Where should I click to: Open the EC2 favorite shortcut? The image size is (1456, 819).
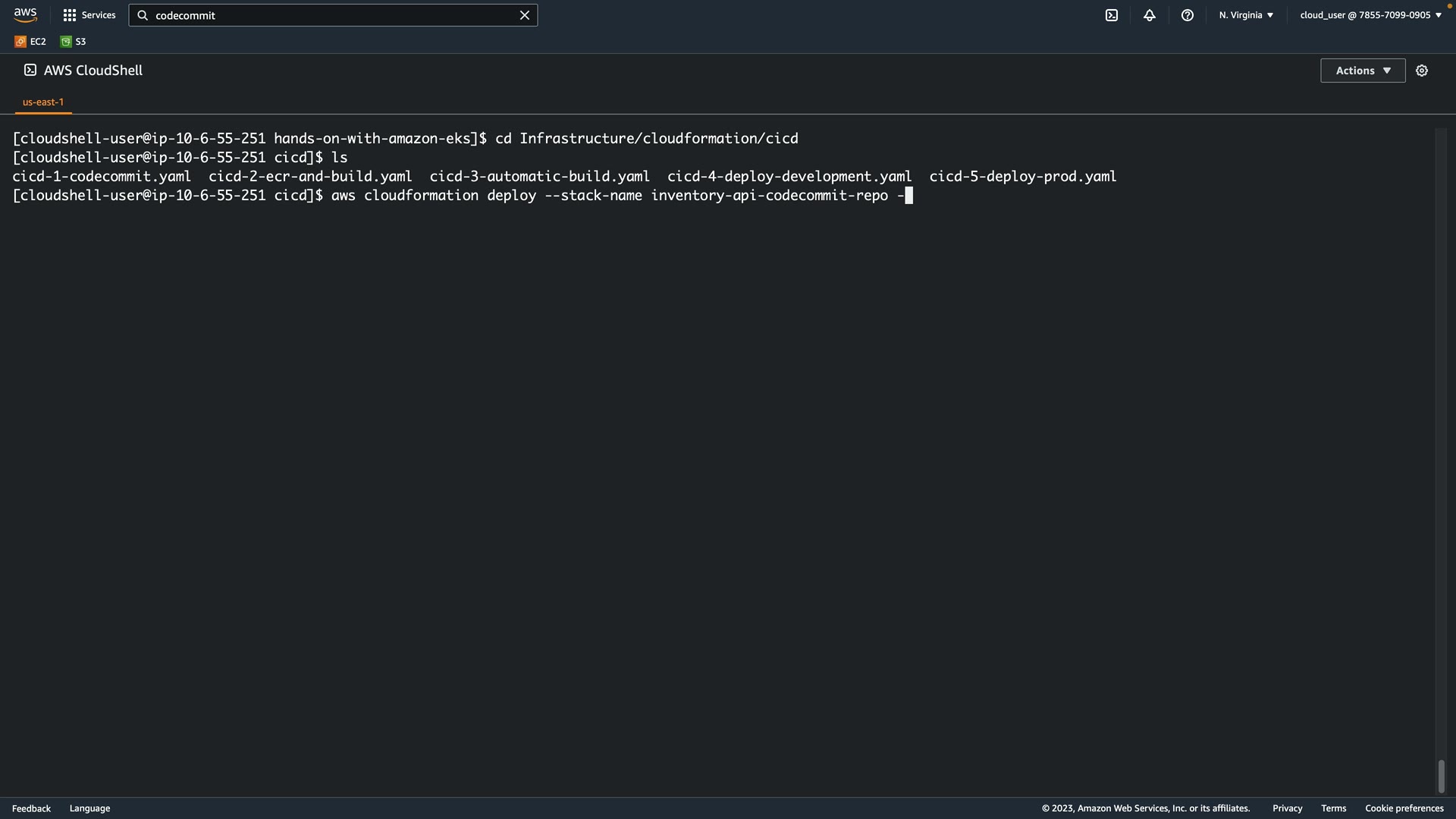pyautogui.click(x=30, y=42)
